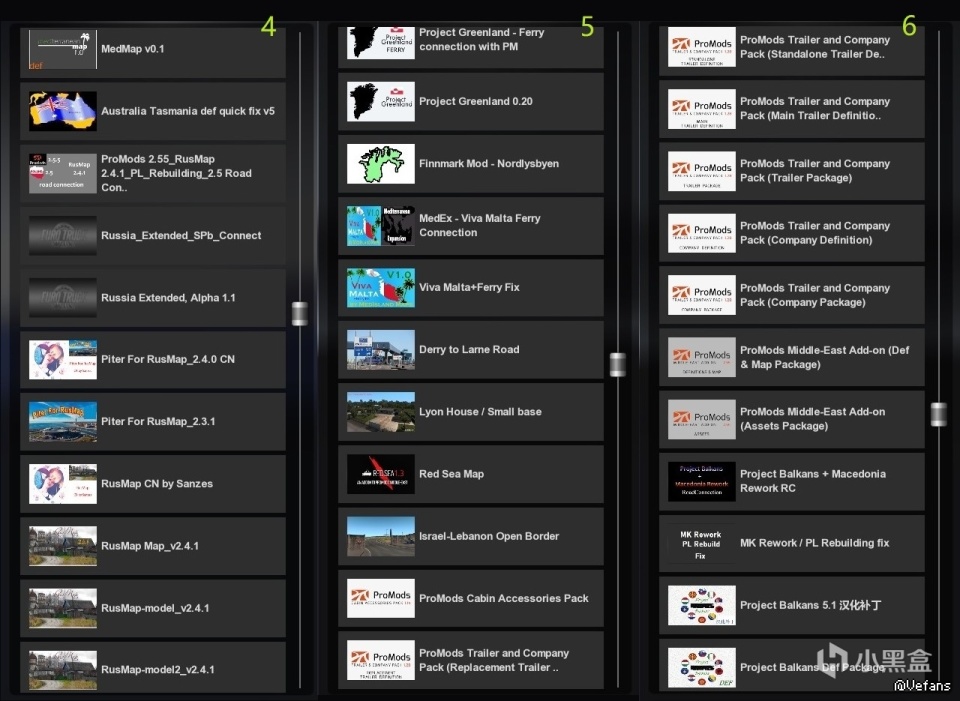Image resolution: width=960 pixels, height=701 pixels.
Task: Click the Piter For RusMap_2.4.0 CN icon
Action: coord(62,359)
